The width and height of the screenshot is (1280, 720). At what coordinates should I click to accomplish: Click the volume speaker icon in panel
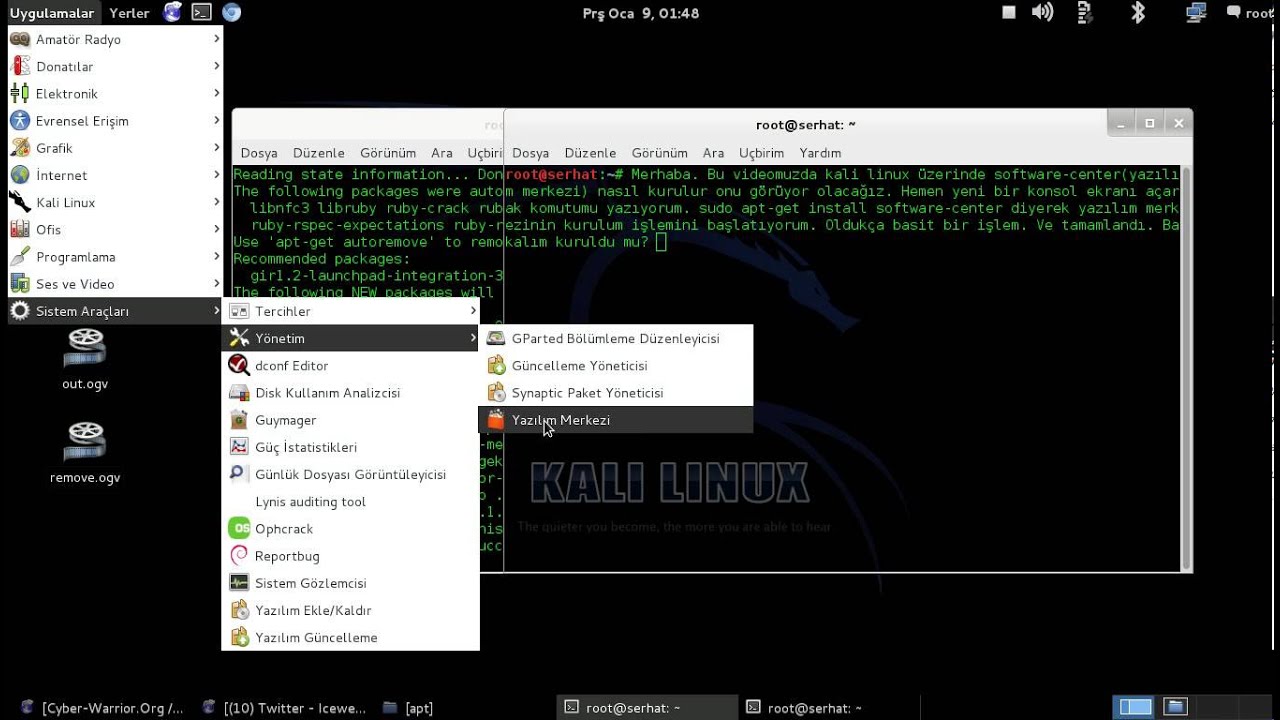point(1043,13)
